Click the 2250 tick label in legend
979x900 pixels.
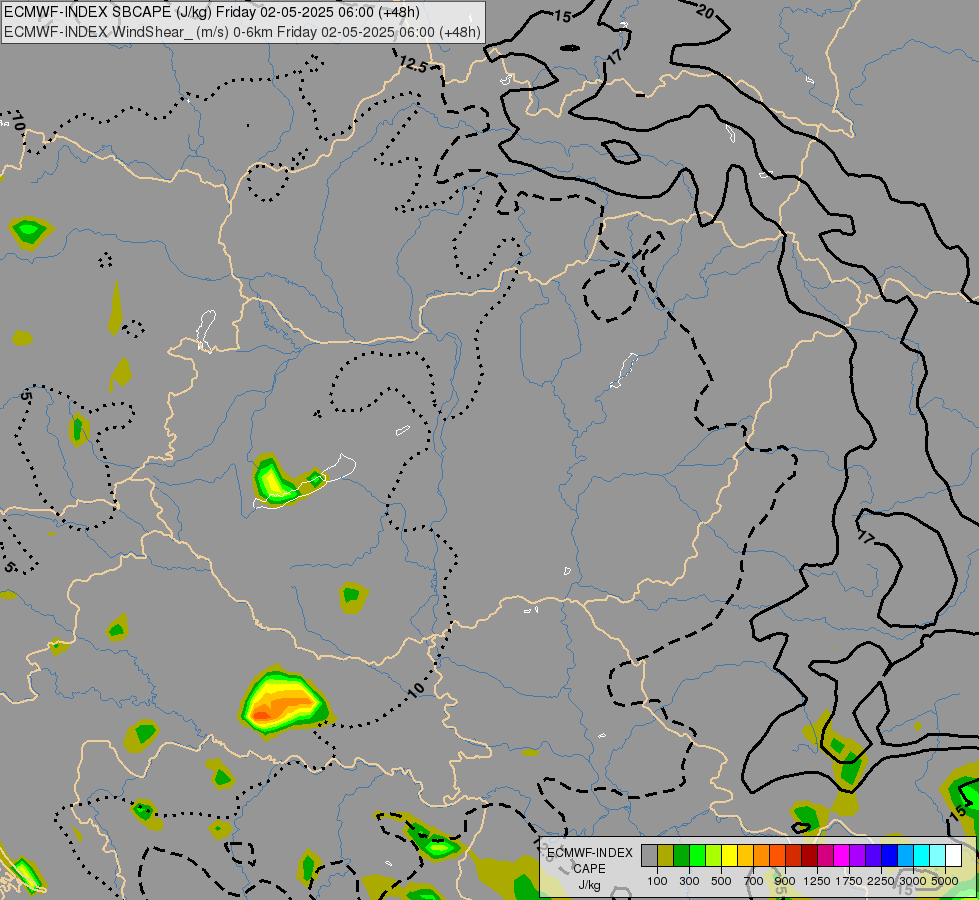click(881, 881)
